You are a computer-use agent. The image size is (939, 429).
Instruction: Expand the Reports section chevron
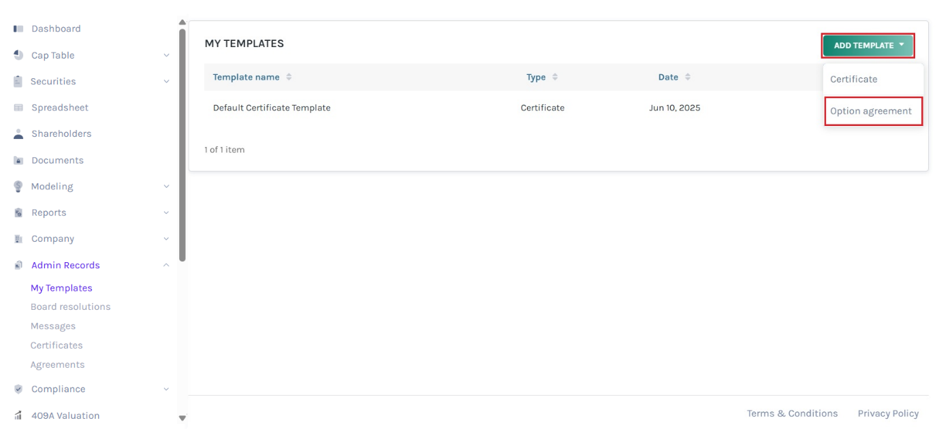(x=166, y=213)
